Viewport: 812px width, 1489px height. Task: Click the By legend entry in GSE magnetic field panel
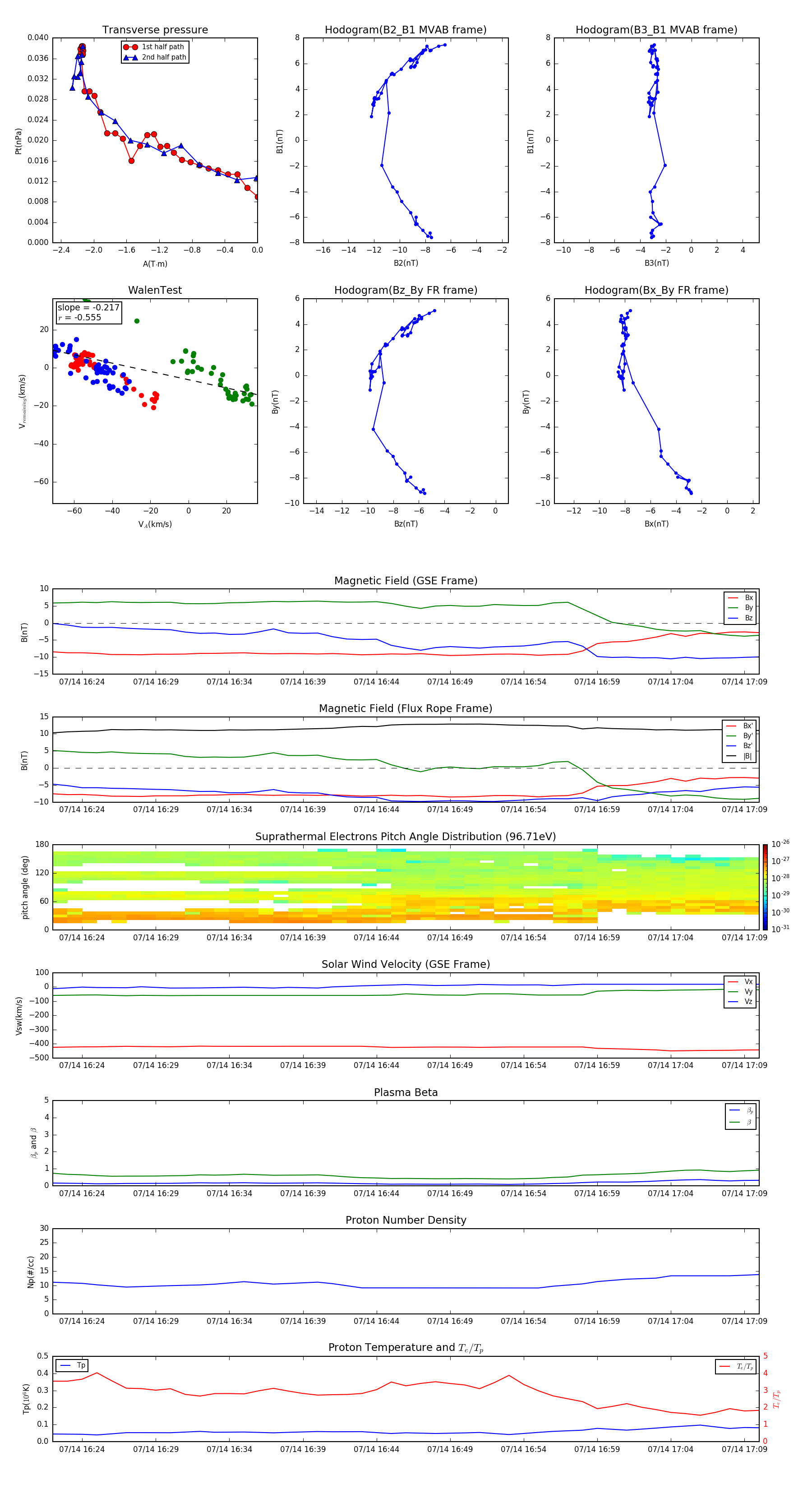pos(740,607)
